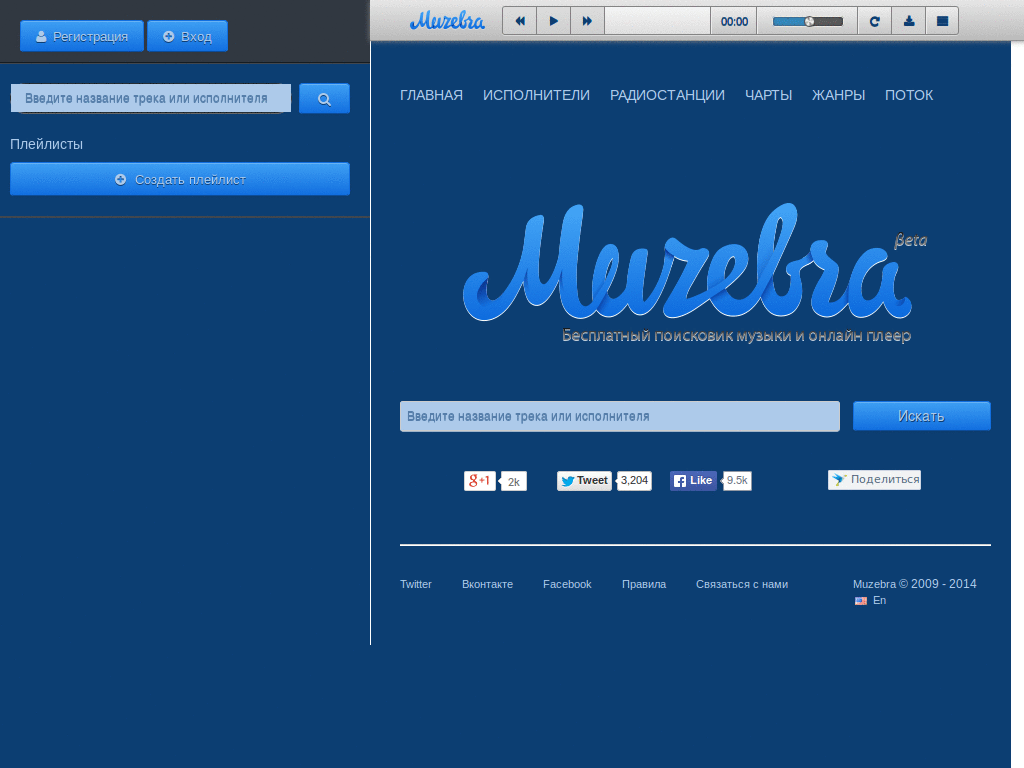Click the US flag language icon
This screenshot has height=768, width=1024.
(x=861, y=601)
